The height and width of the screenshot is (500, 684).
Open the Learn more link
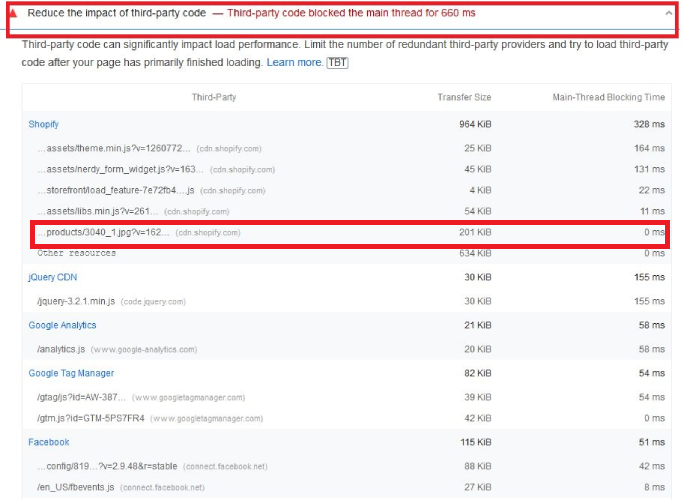point(294,62)
